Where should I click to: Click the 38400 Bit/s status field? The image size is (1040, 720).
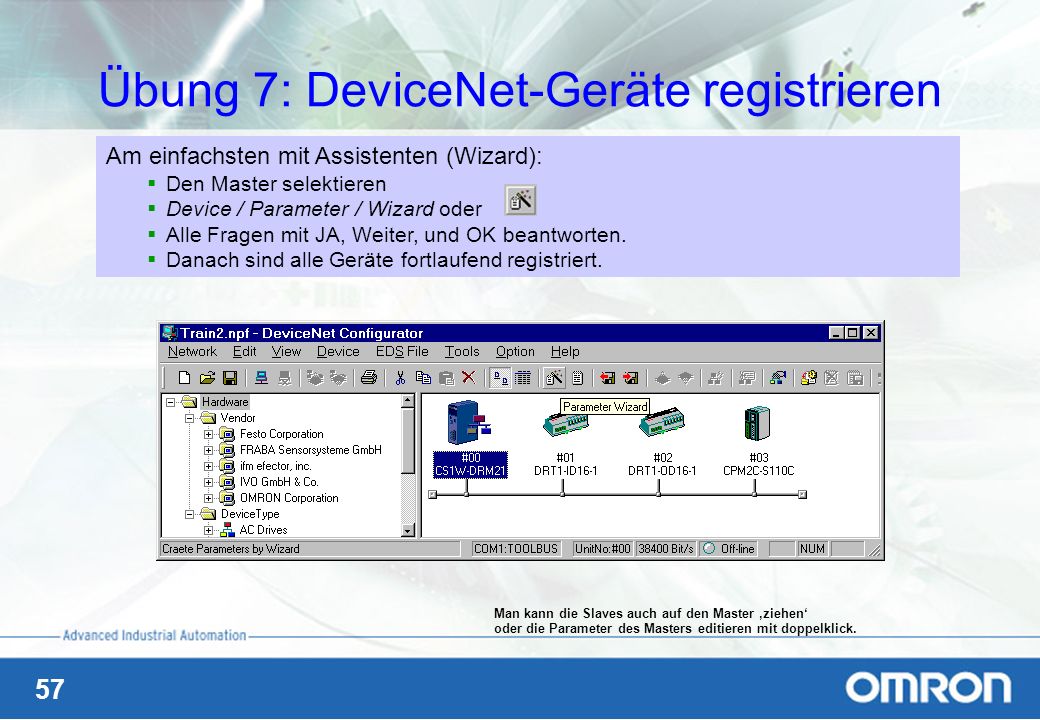(665, 549)
